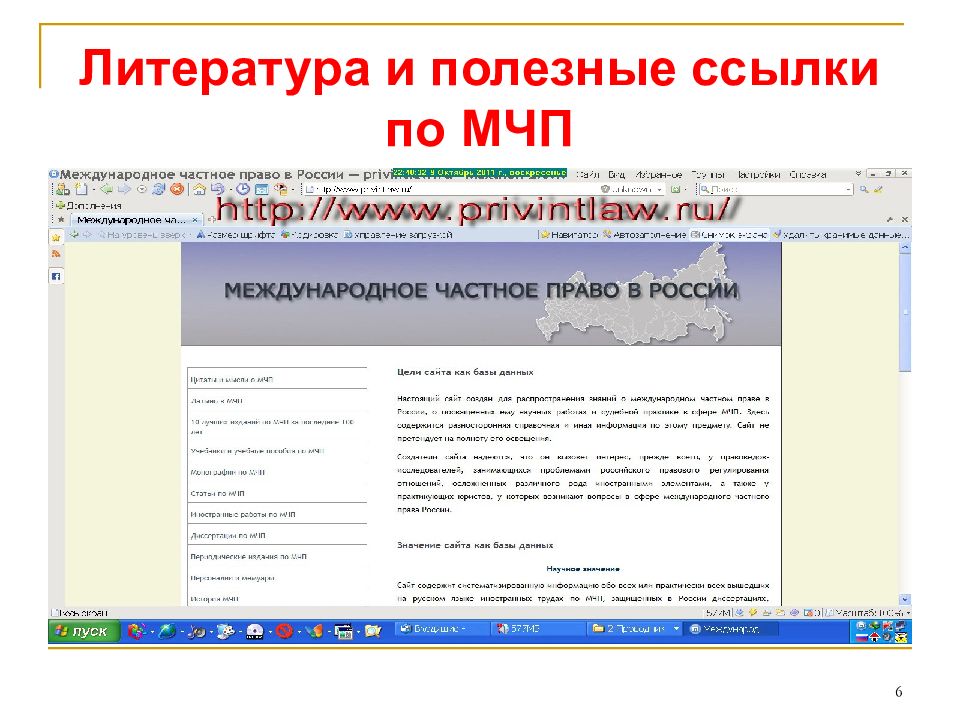This screenshot has height=720, width=960.
Task: Launch Internet Explorer from quick launch
Action: click(x=167, y=631)
